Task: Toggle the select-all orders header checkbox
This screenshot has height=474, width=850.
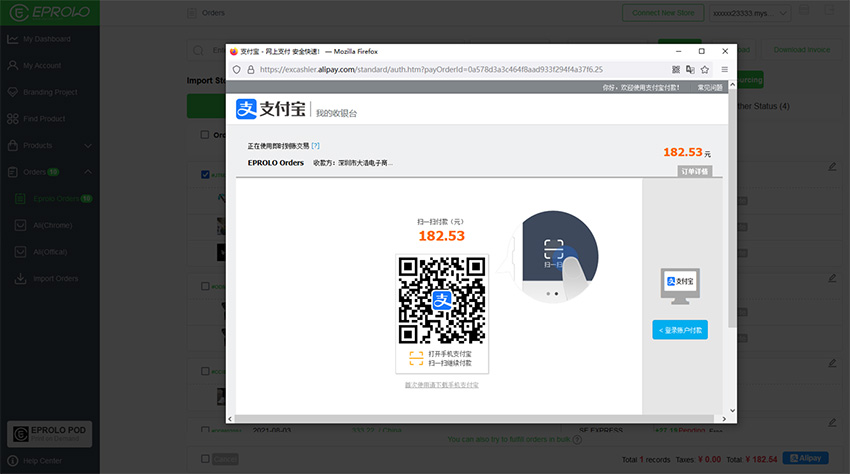Action: point(205,135)
